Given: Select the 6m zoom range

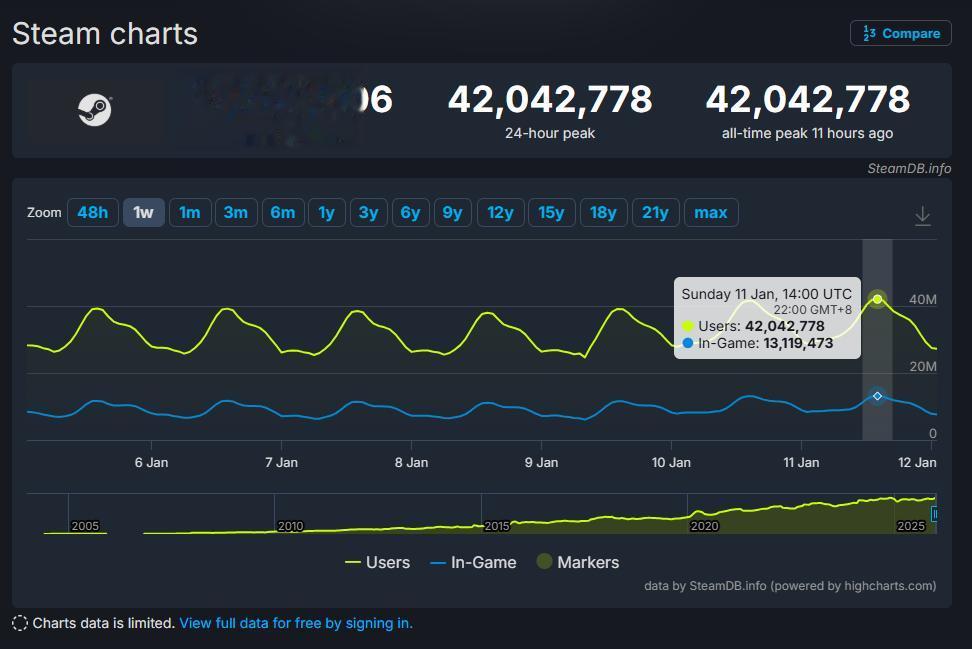Looking at the screenshot, I should 283,213.
